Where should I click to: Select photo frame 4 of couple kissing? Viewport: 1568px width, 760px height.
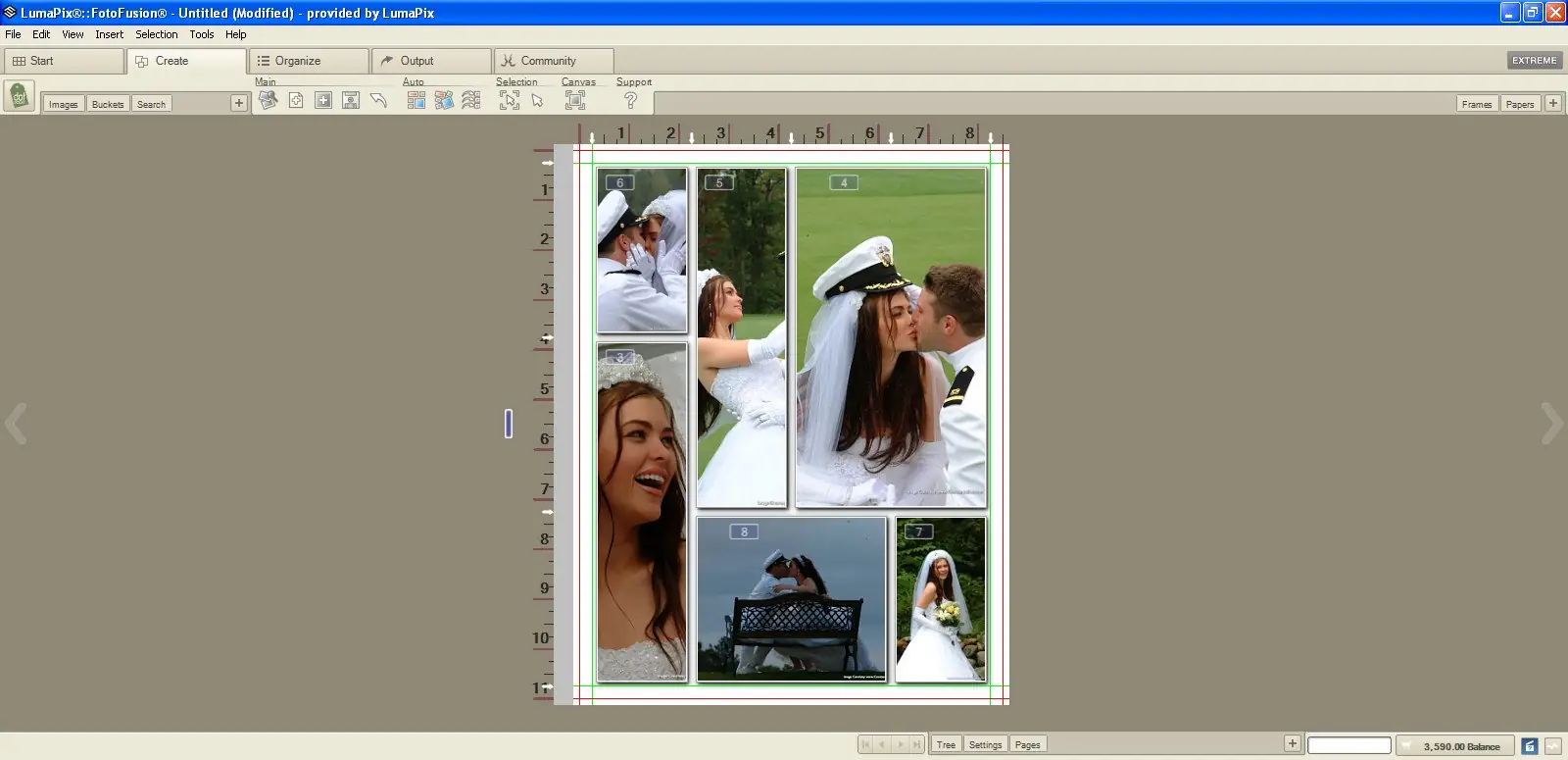point(891,337)
